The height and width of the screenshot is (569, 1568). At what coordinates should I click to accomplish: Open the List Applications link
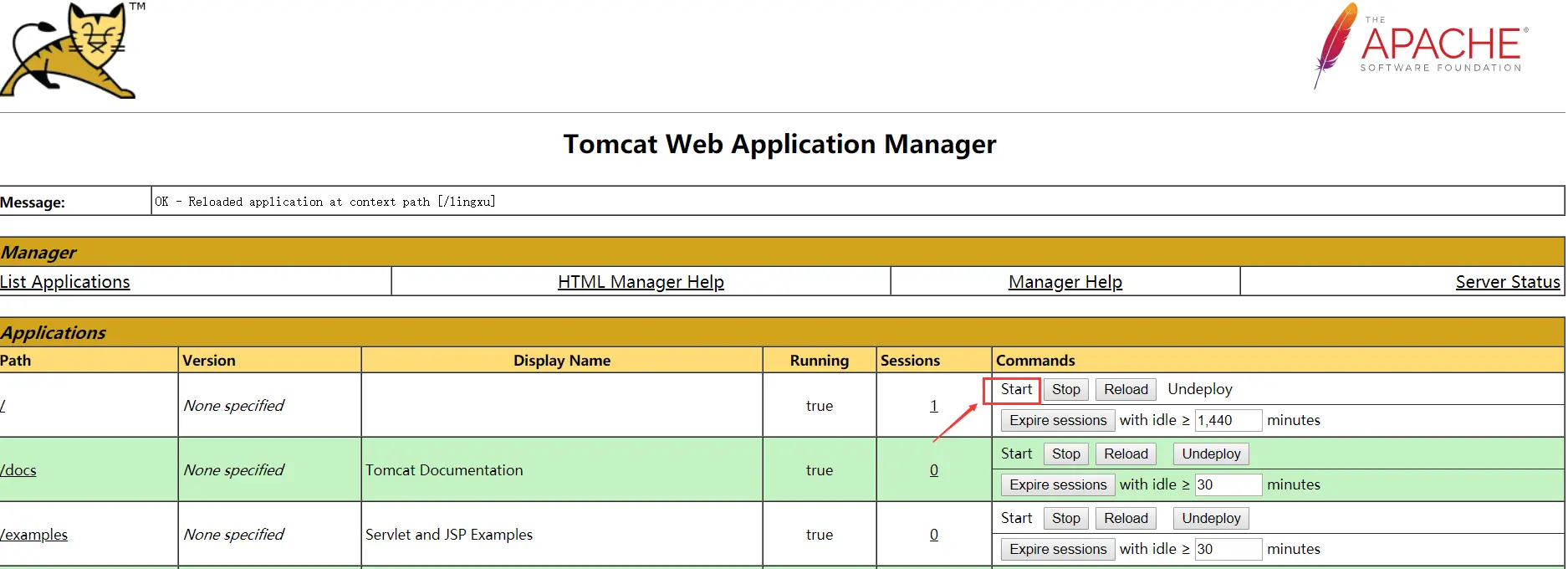coord(65,282)
